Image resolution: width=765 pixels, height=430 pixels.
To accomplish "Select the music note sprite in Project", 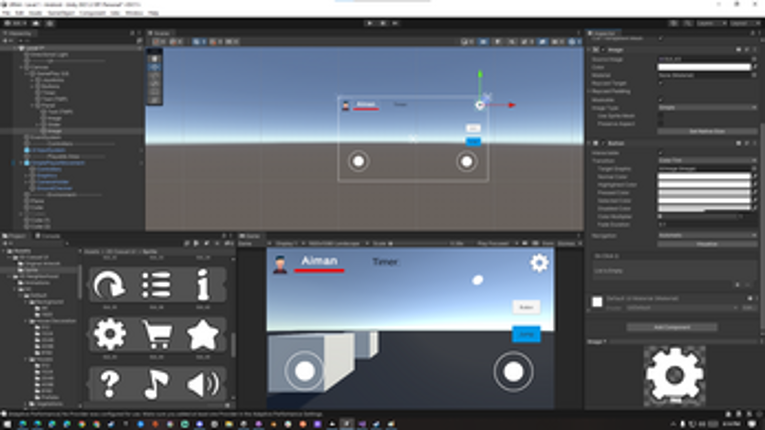I will pos(156,384).
